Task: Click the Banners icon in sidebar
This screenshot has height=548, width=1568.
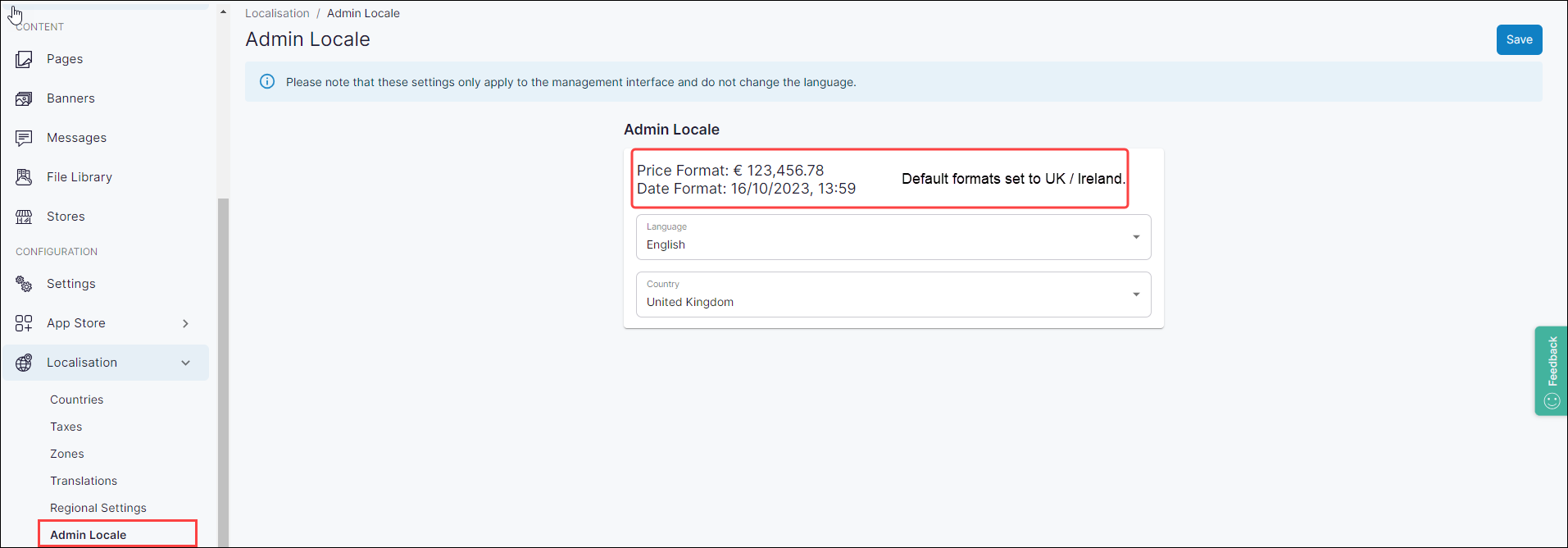Action: coord(24,98)
